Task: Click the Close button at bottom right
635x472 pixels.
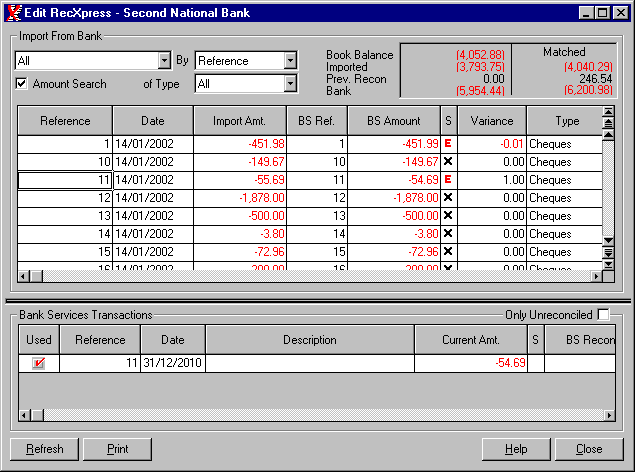Action: click(x=589, y=449)
